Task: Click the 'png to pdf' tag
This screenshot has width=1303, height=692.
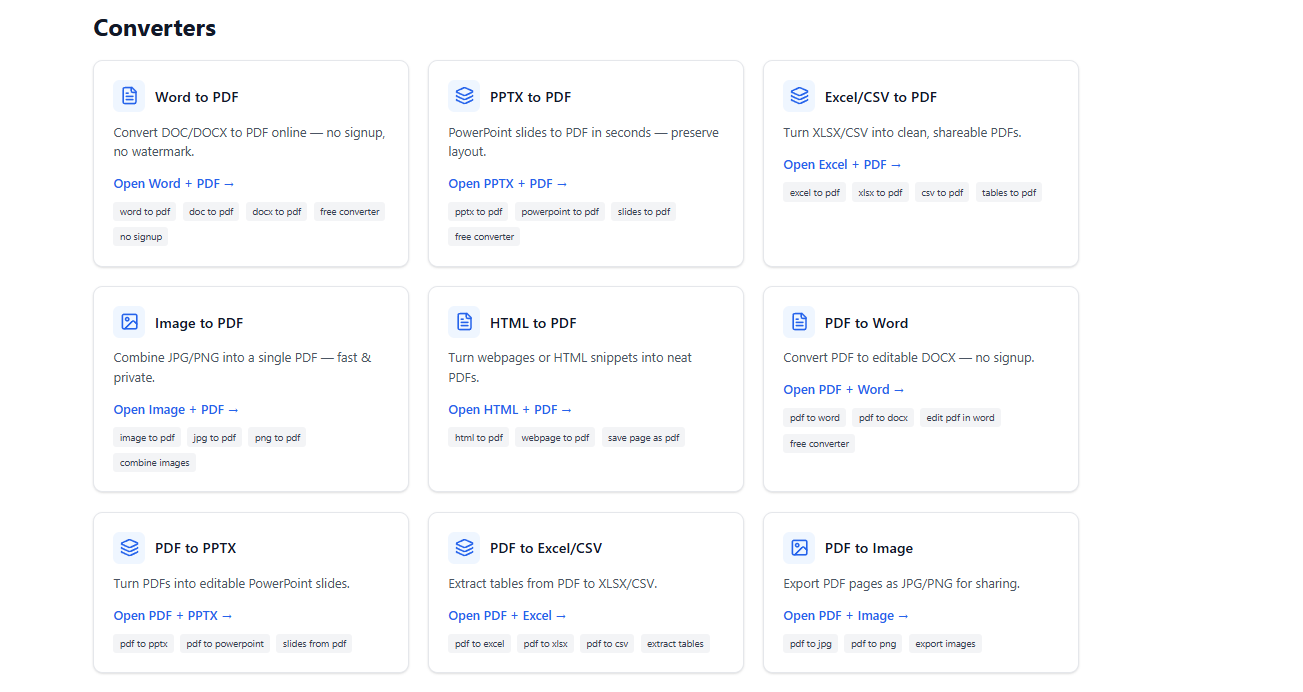Action: coord(277,438)
